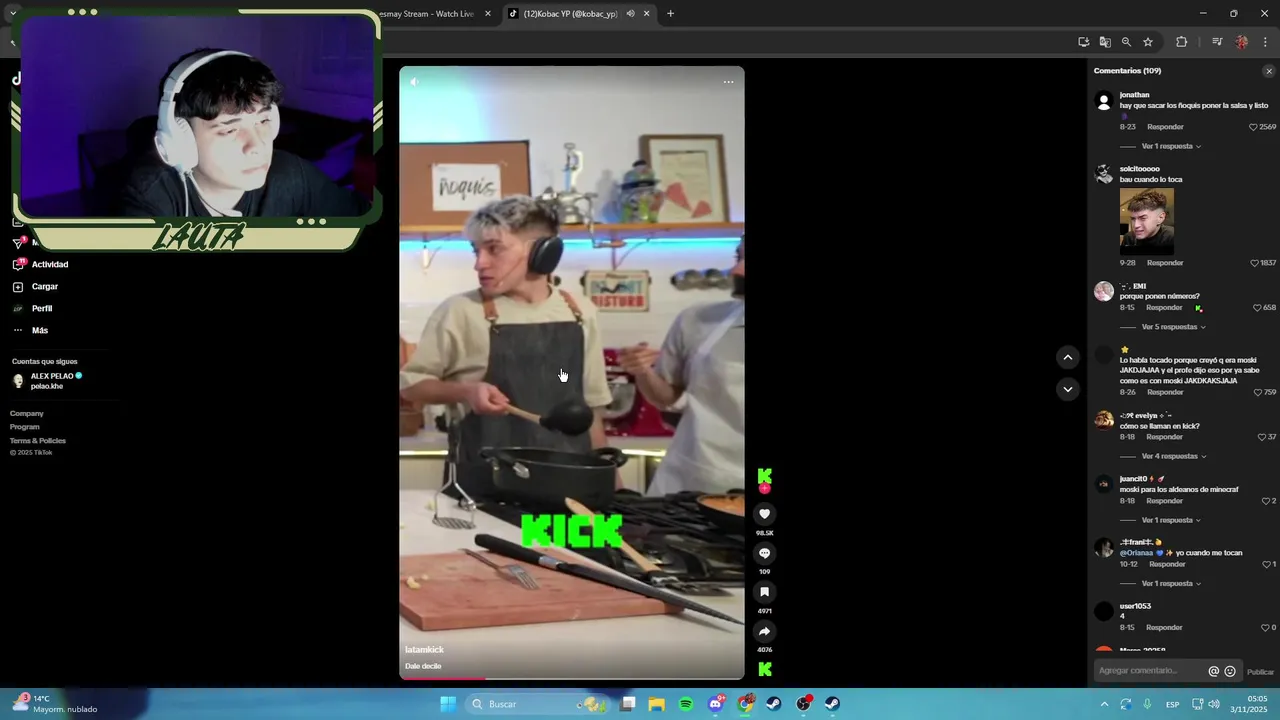Image resolution: width=1280 pixels, height=720 pixels.
Task: Open volume control in system tray
Action: point(1213,704)
